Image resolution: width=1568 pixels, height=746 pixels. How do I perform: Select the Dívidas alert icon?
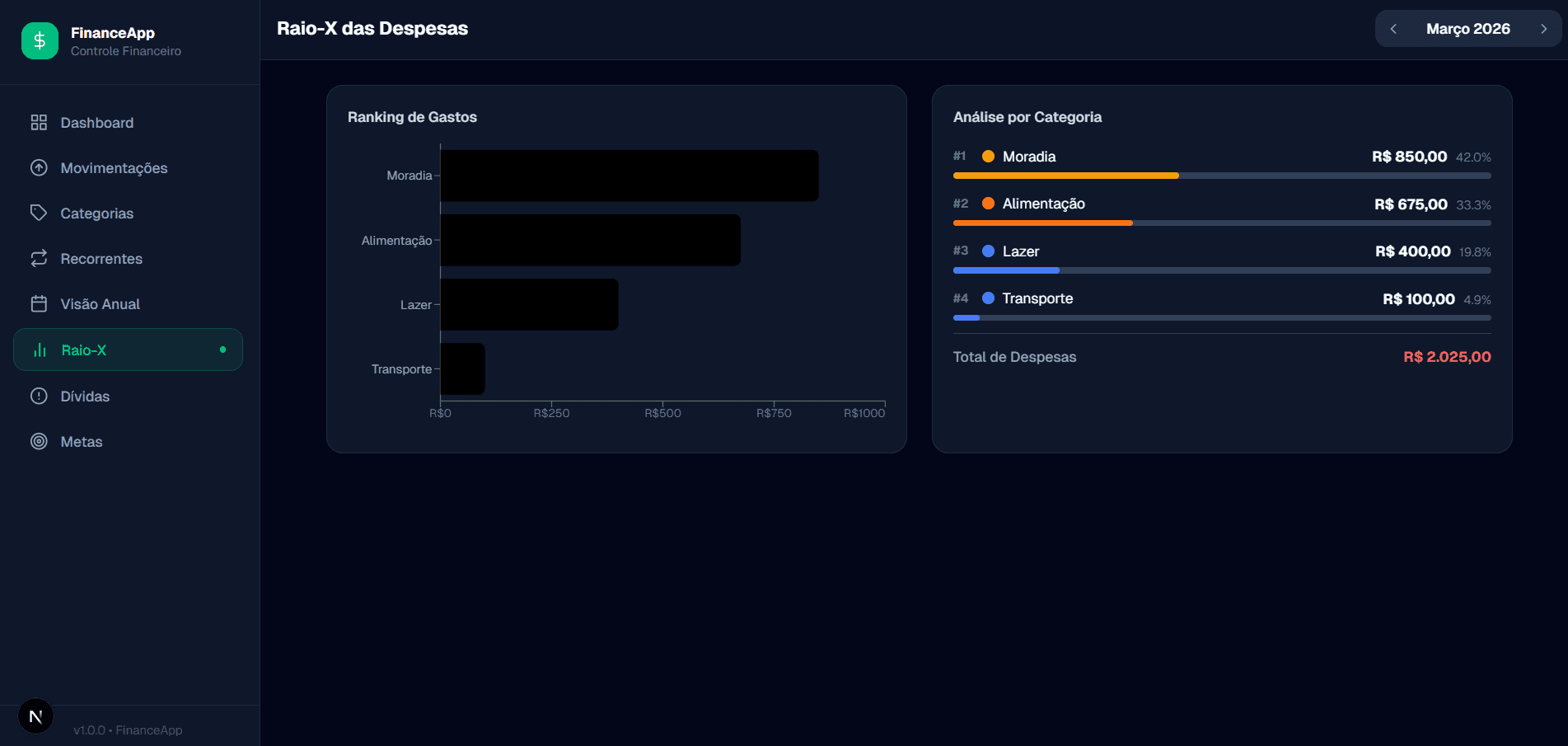39,396
